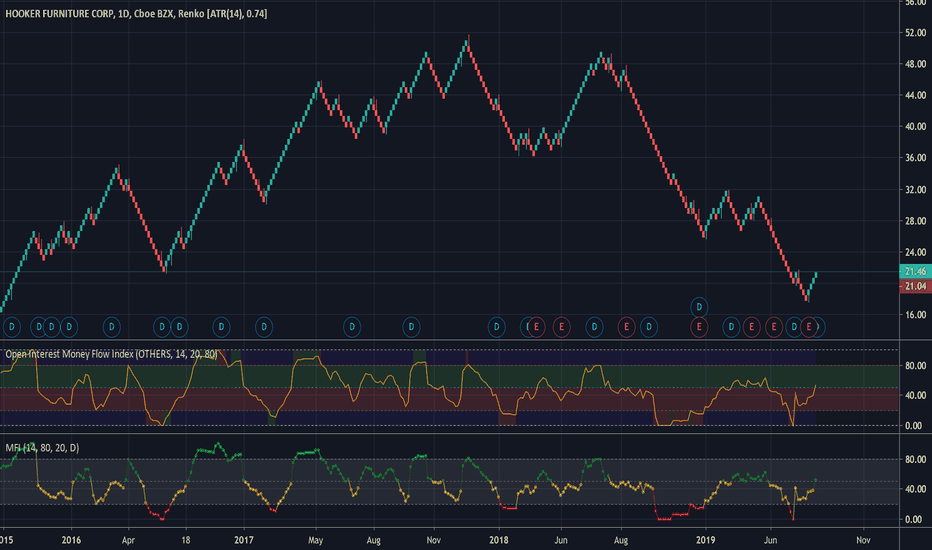Click 0.00 on the MFI pane scale
The height and width of the screenshot is (550, 932).
point(913,519)
